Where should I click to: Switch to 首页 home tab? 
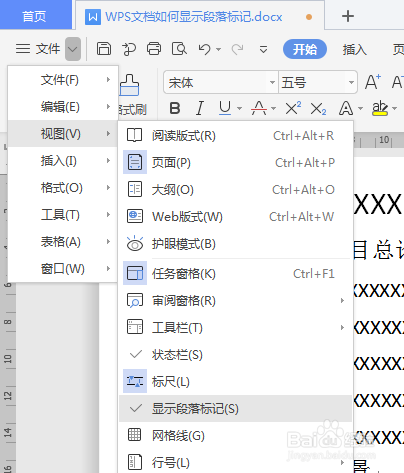[35, 15]
